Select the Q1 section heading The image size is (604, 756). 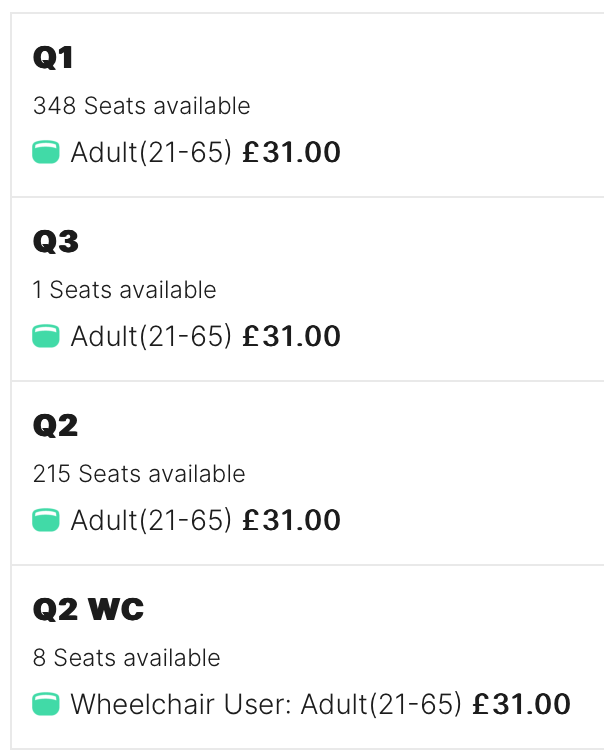[53, 58]
